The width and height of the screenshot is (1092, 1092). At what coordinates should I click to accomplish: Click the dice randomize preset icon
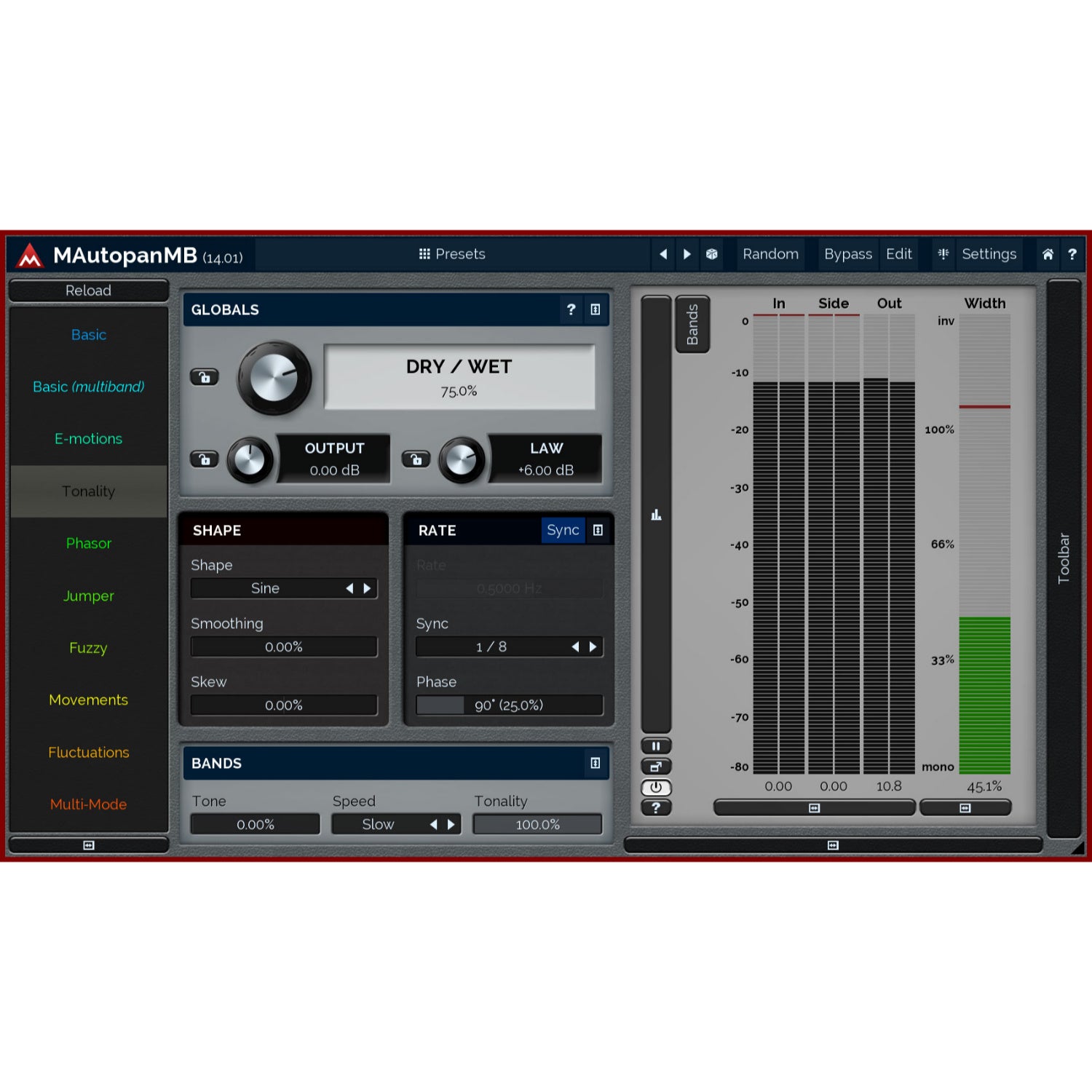pyautogui.click(x=711, y=254)
